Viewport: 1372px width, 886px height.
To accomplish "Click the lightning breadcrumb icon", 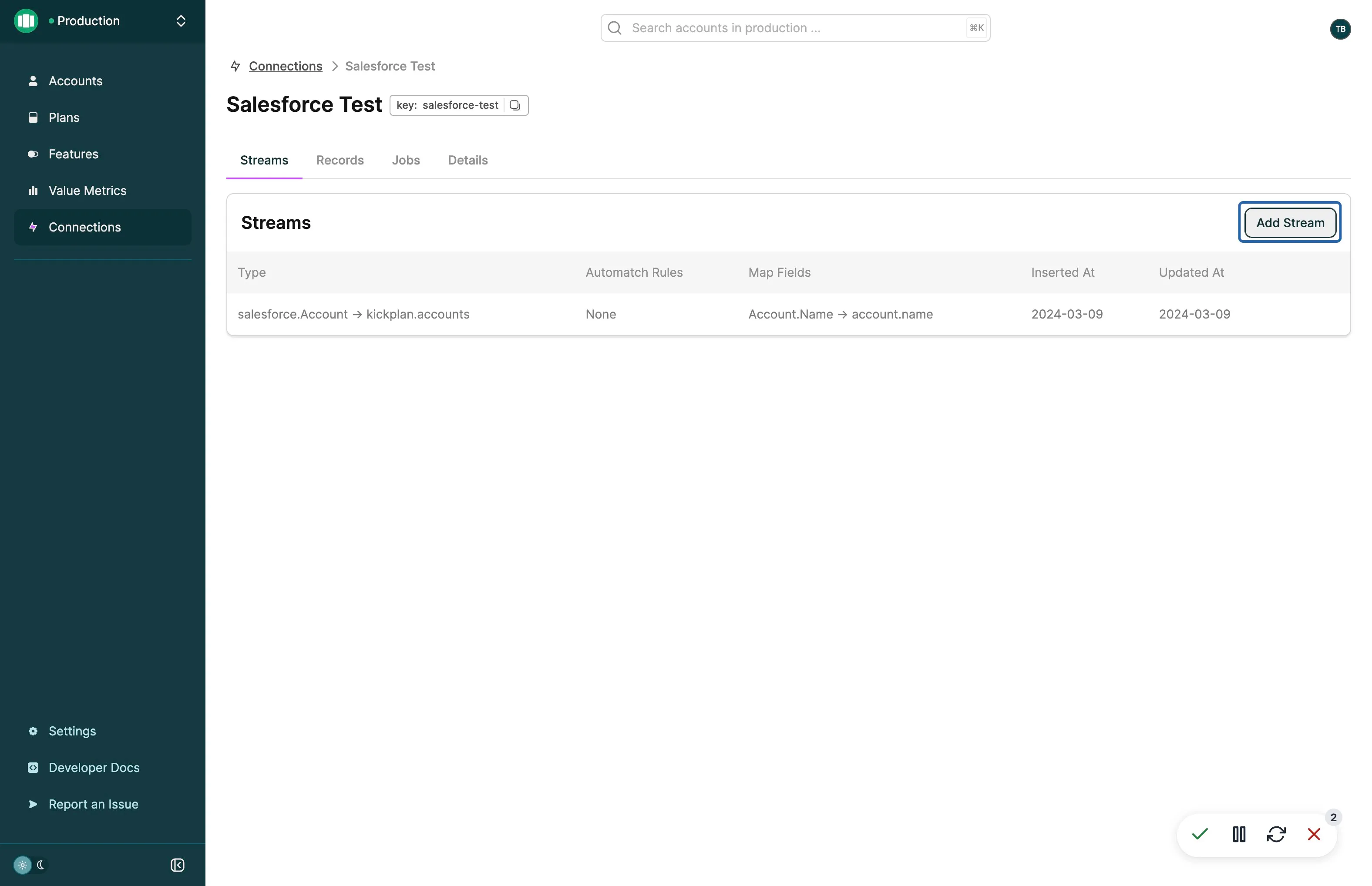I will click(x=235, y=66).
